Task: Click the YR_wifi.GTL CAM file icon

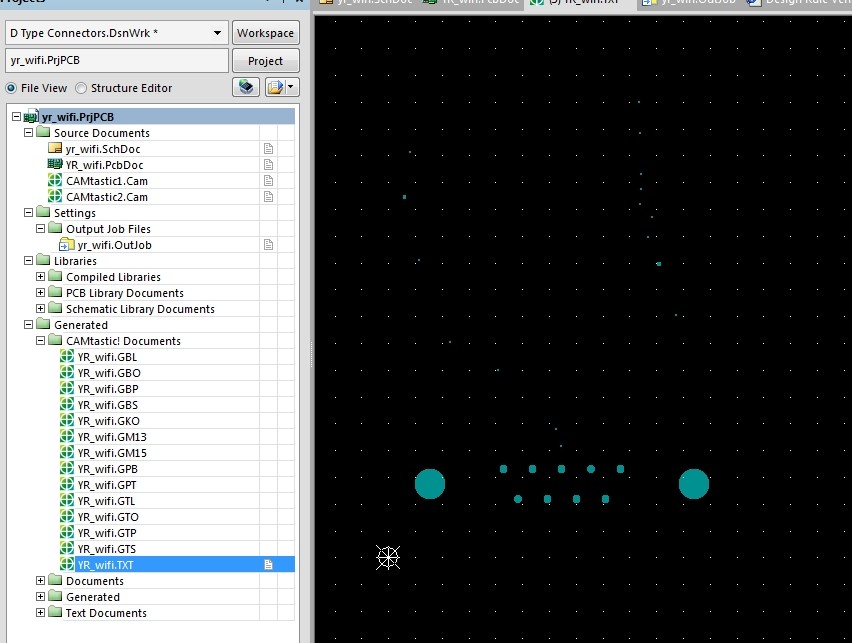Action: 67,501
